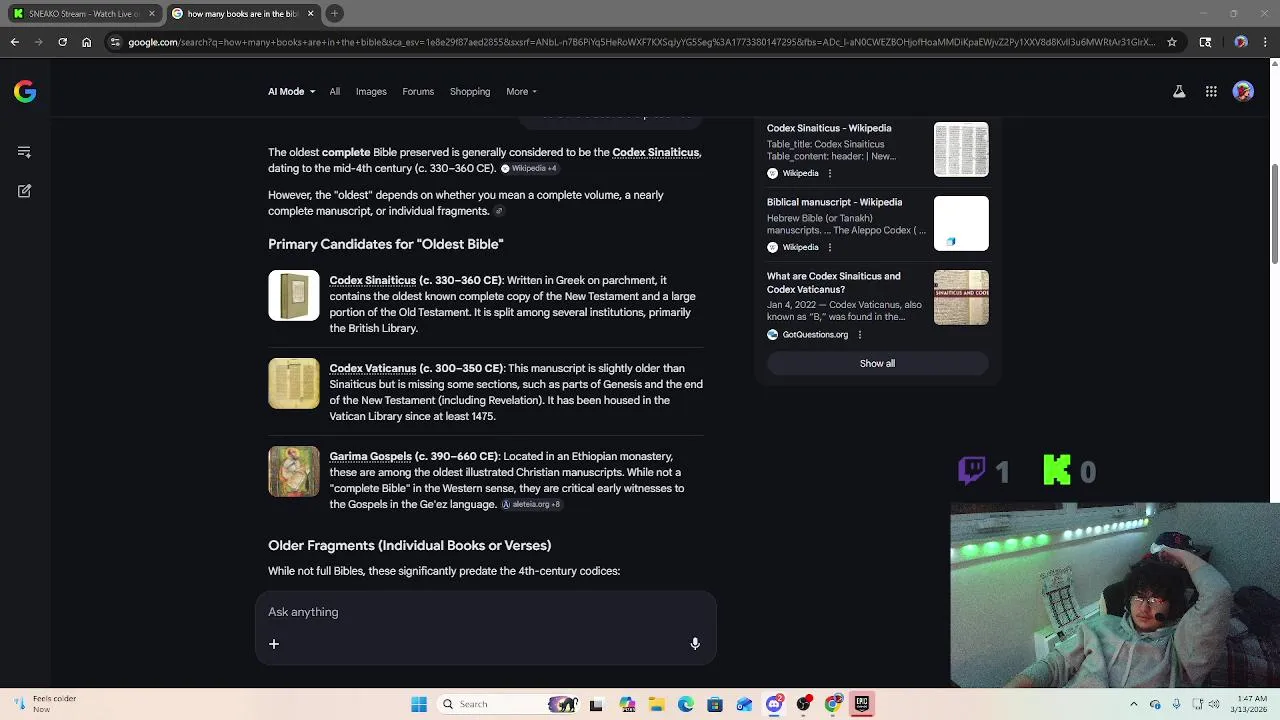
Task: Open the Google apps grid
Action: [1211, 91]
